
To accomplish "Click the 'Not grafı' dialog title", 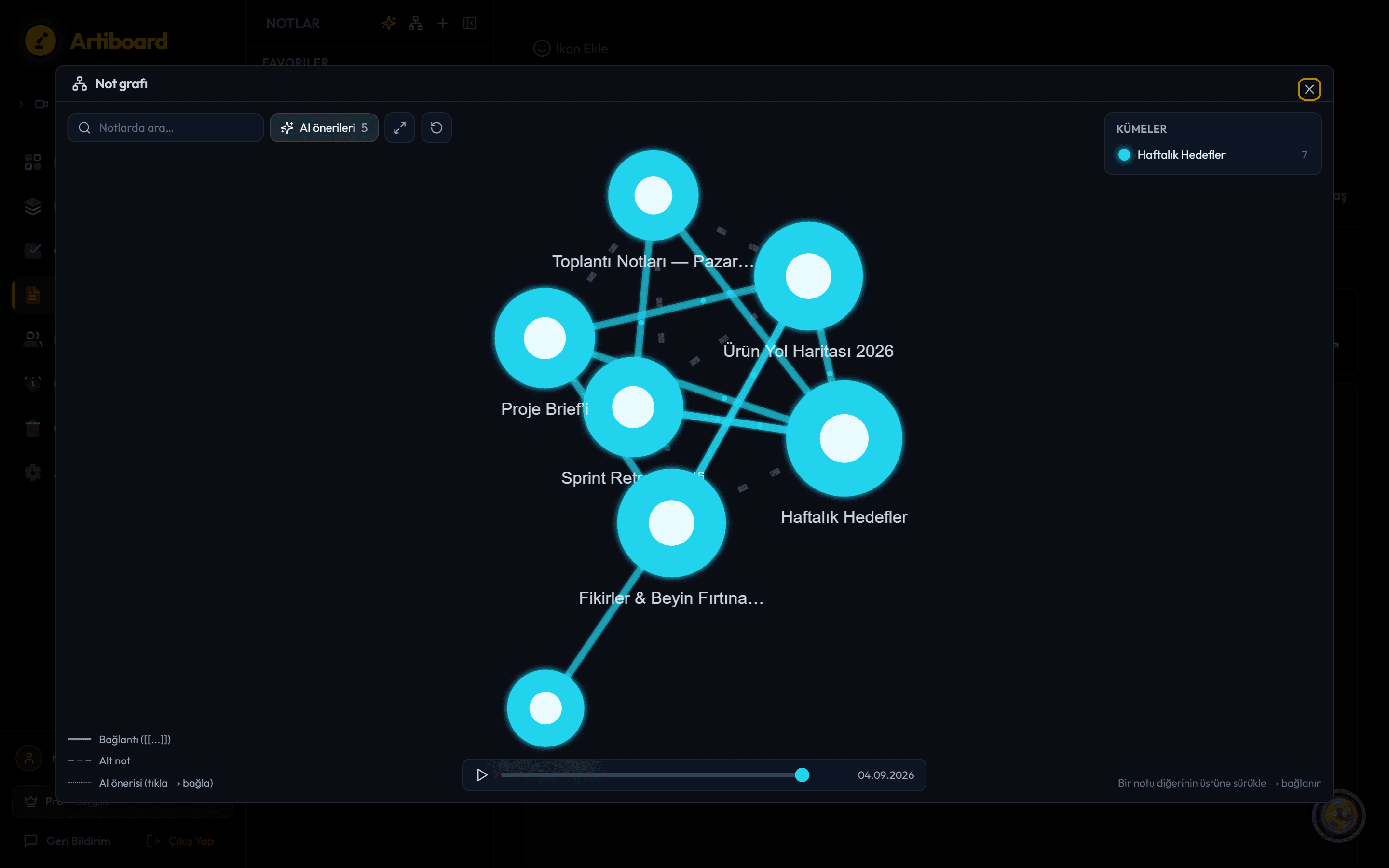I will tap(121, 84).
